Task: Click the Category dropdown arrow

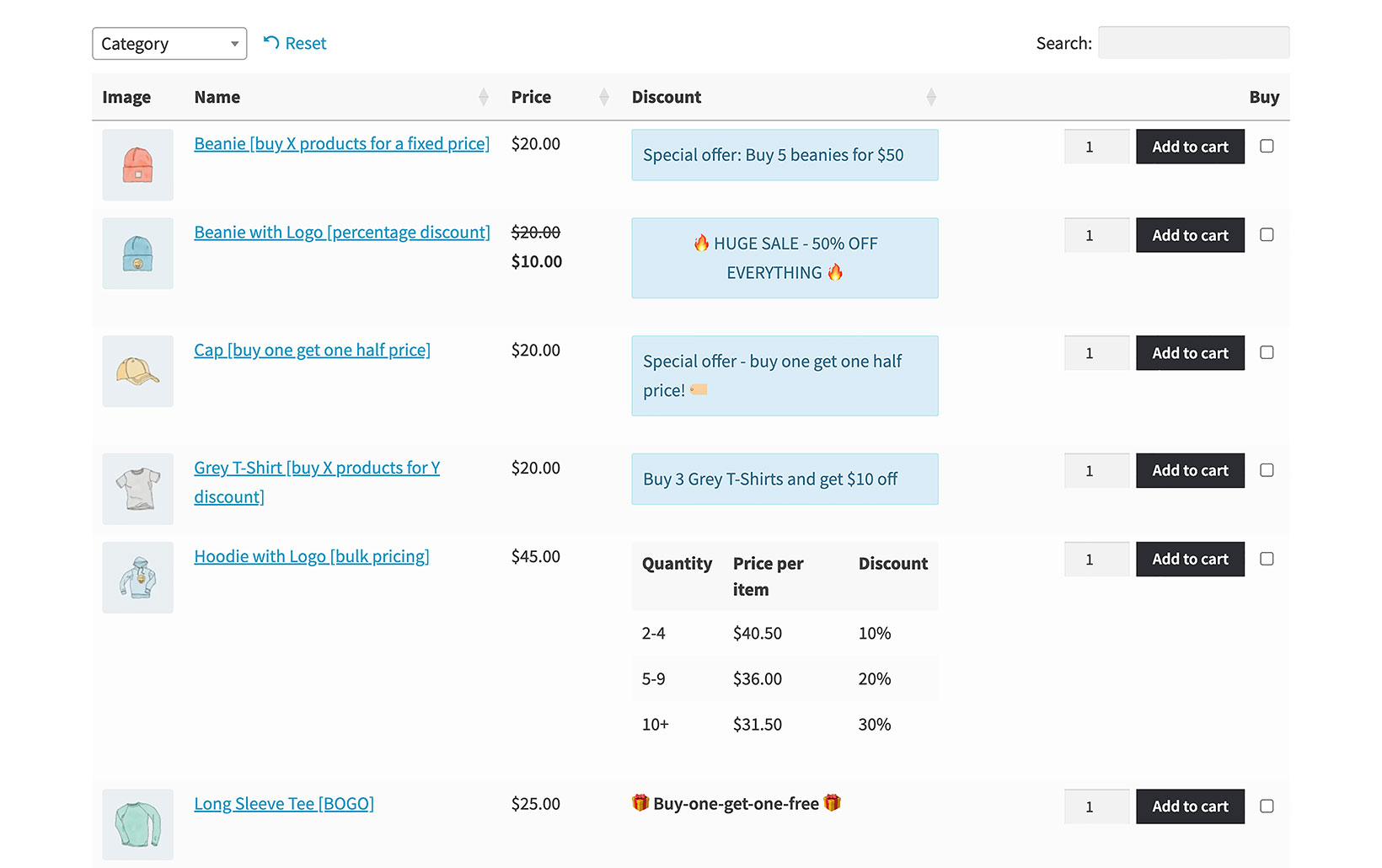Action: point(233,43)
